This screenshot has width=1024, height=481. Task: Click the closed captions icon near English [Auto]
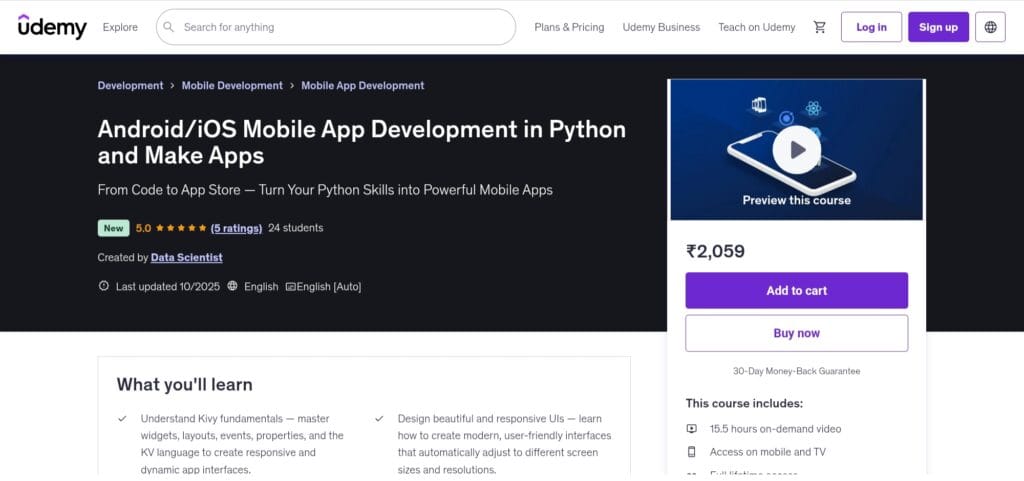point(291,287)
